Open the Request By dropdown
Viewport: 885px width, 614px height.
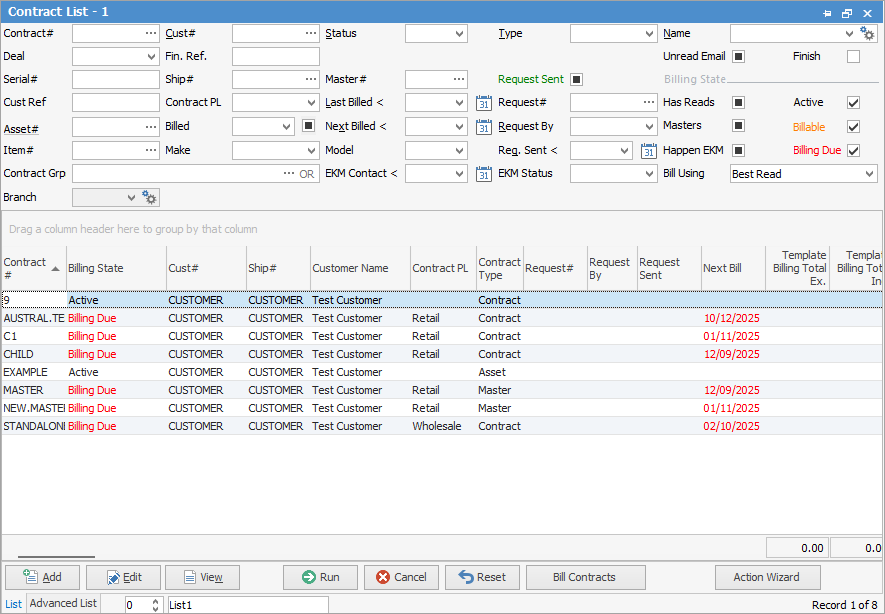(649, 127)
